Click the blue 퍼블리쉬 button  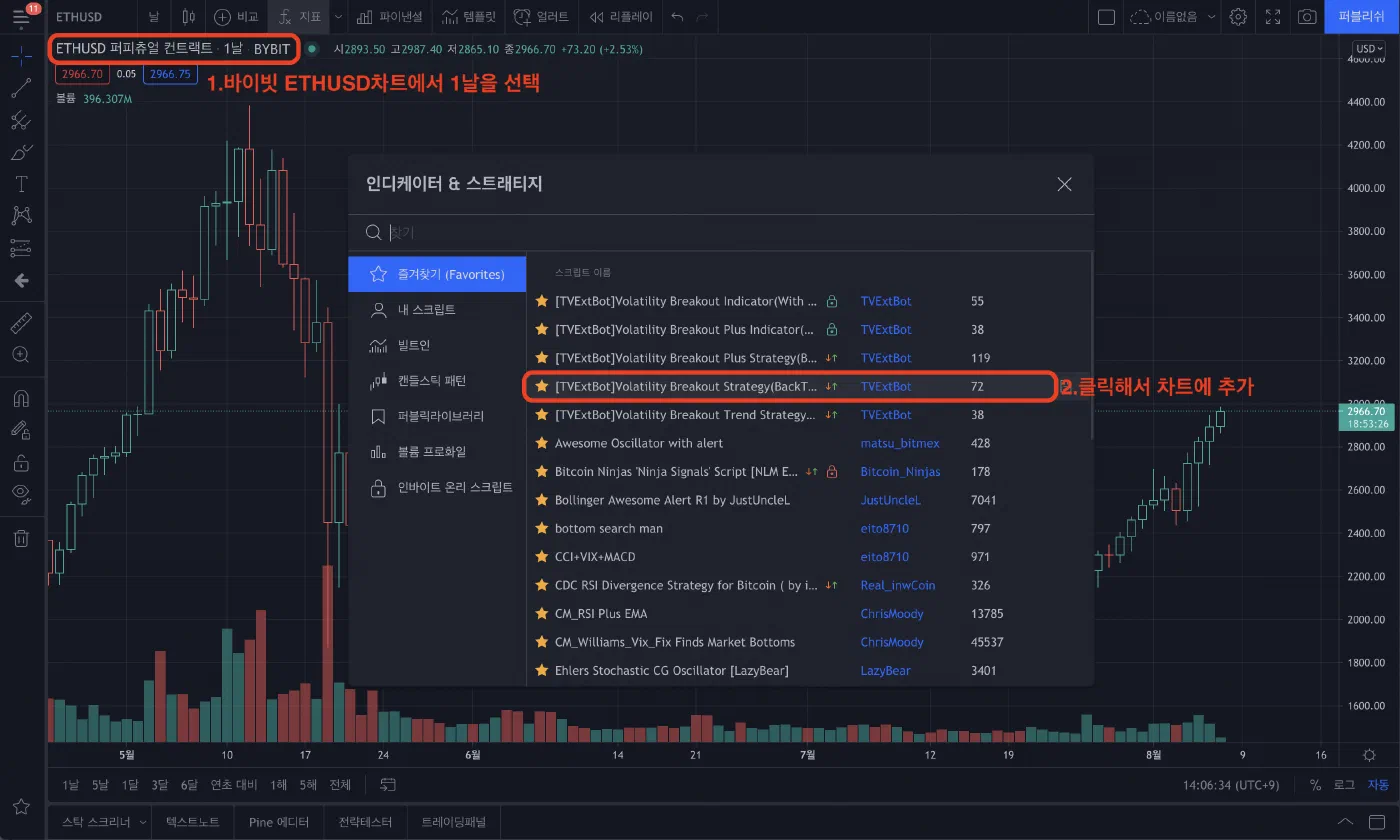click(1362, 17)
